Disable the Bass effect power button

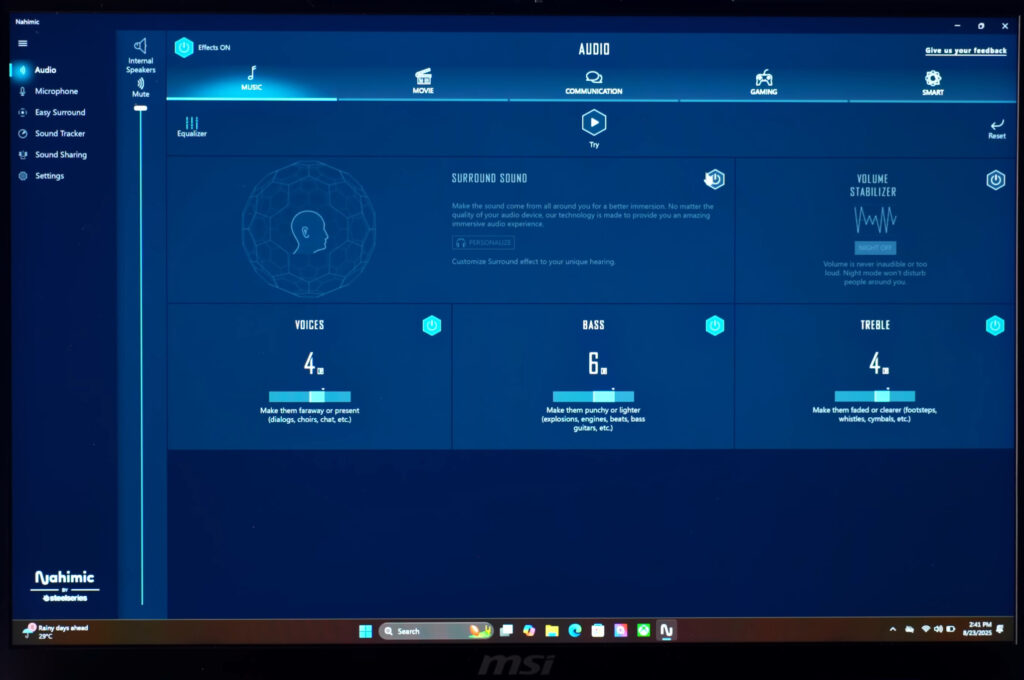pos(714,325)
